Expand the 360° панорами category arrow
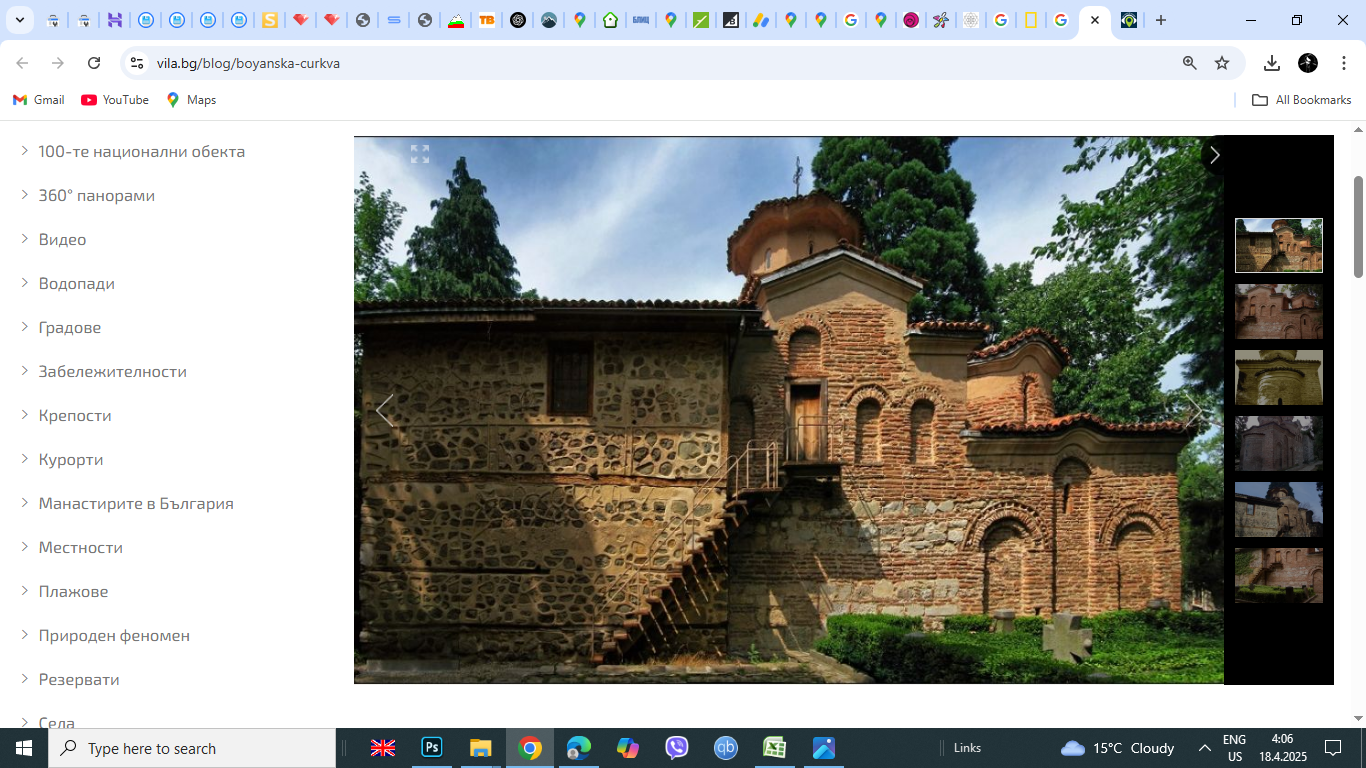This screenshot has height=768, width=1366. coord(25,195)
